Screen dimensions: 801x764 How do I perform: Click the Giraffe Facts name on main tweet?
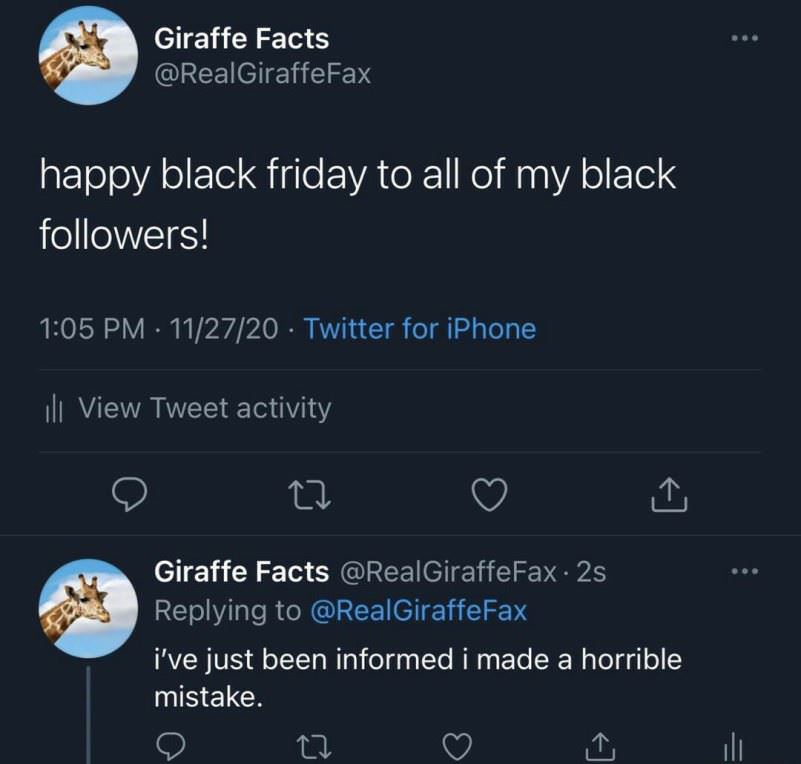click(x=241, y=39)
